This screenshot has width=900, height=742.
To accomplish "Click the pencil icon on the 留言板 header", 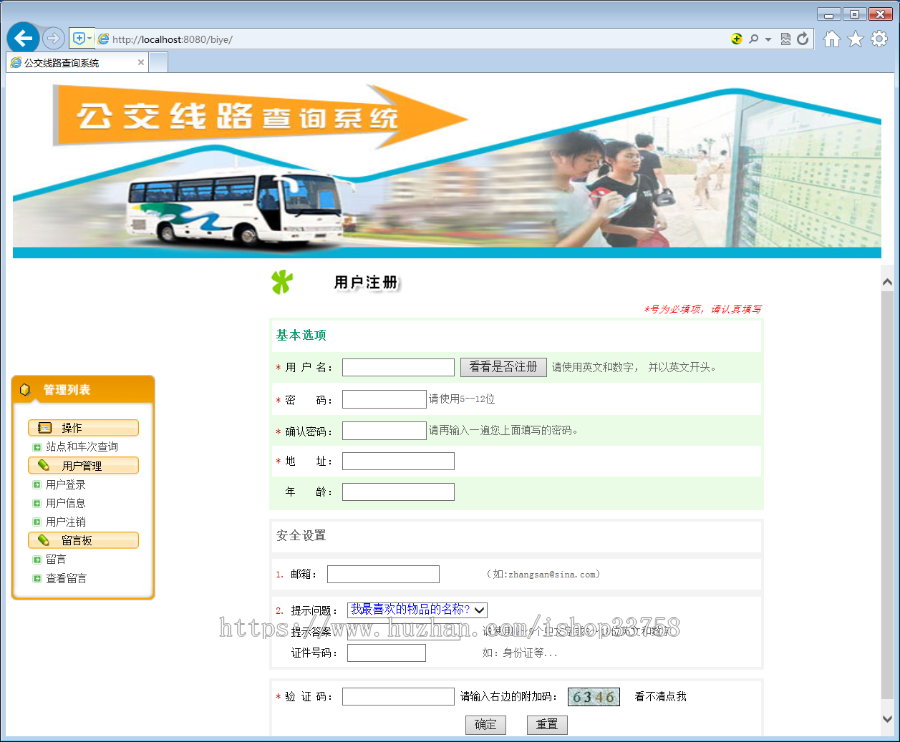I will point(43,540).
